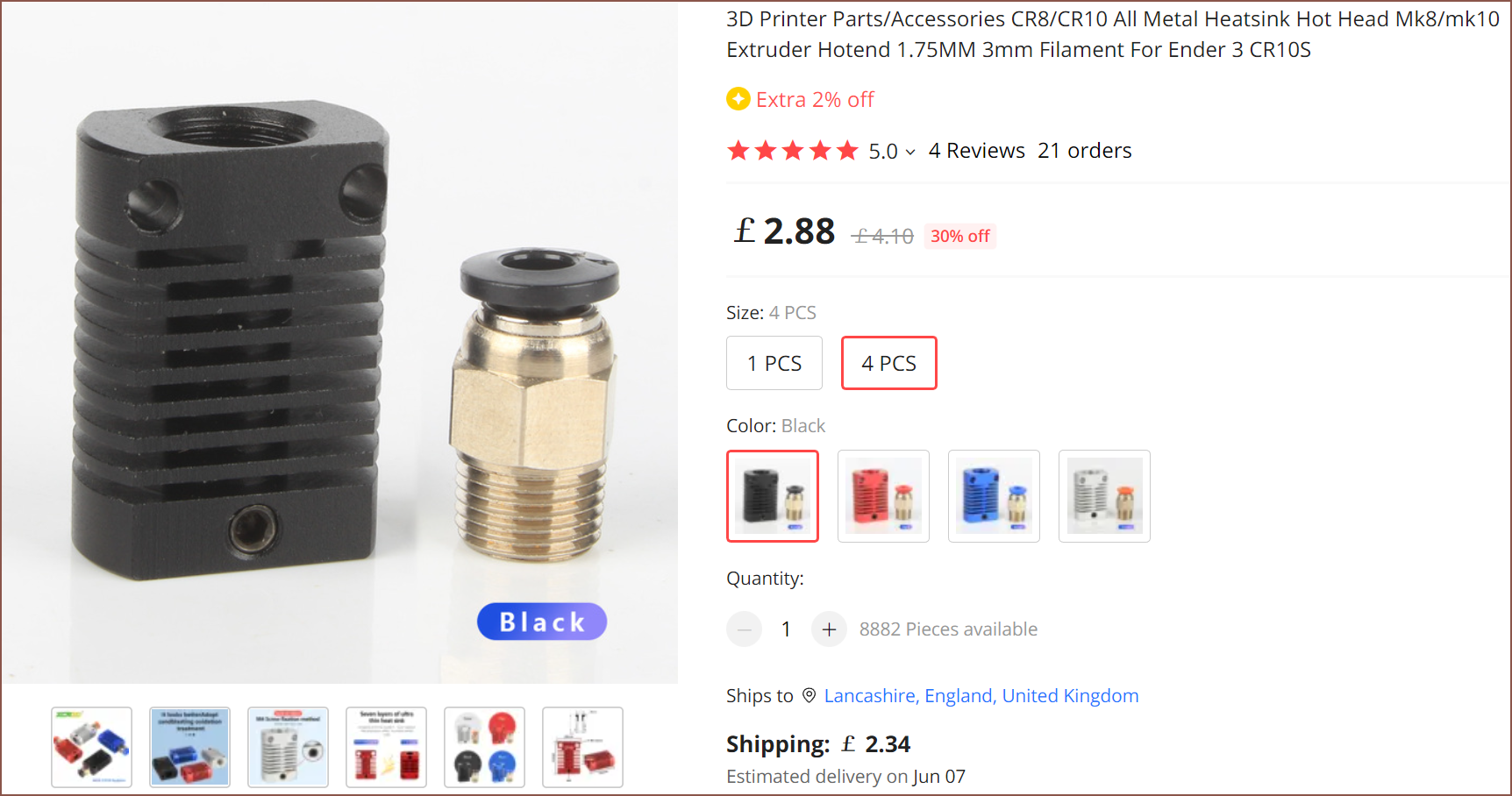Choose the Black color swatch
This screenshot has width=1512, height=796.
773,496
